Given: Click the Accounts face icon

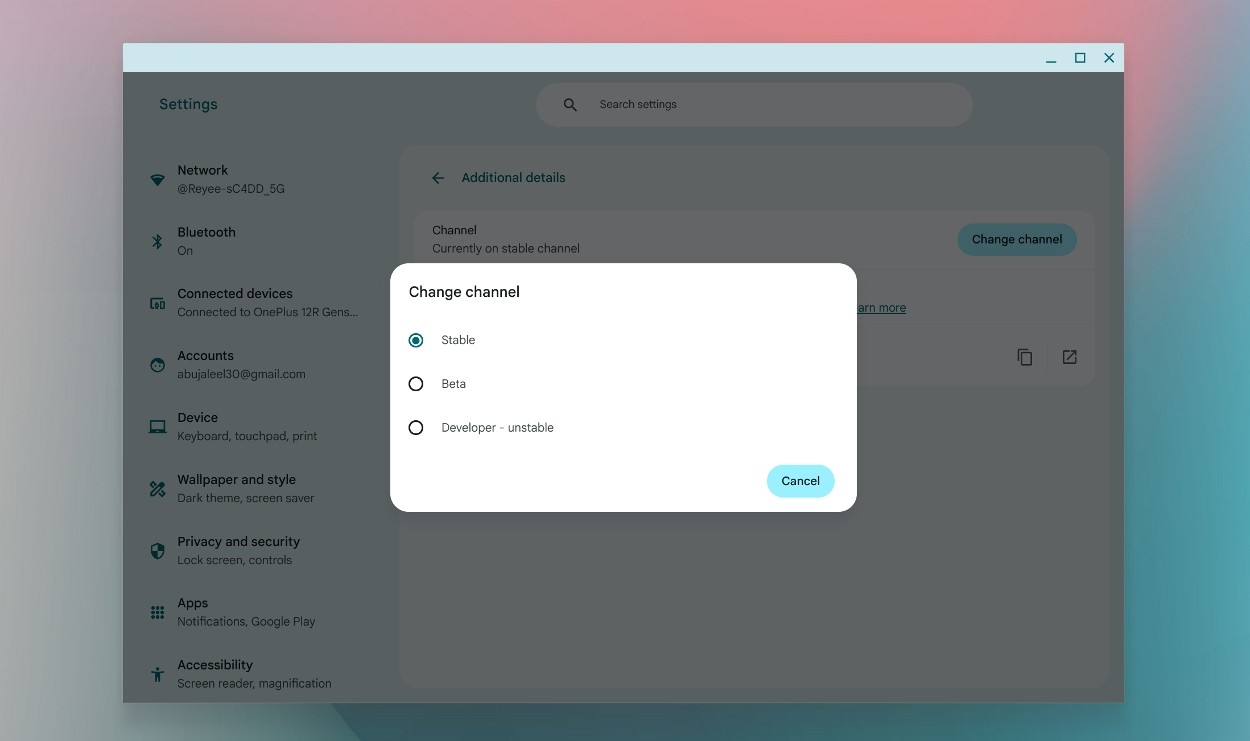Looking at the screenshot, I should pos(157,365).
